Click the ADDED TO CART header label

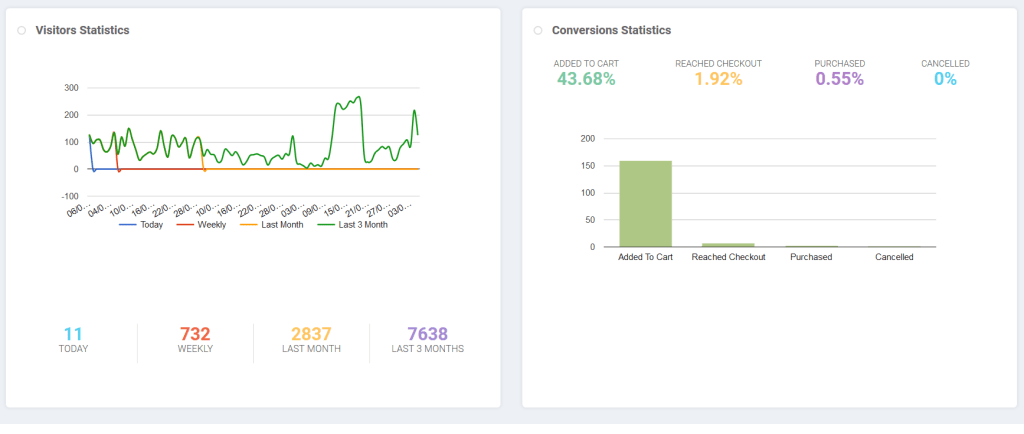click(x=586, y=64)
